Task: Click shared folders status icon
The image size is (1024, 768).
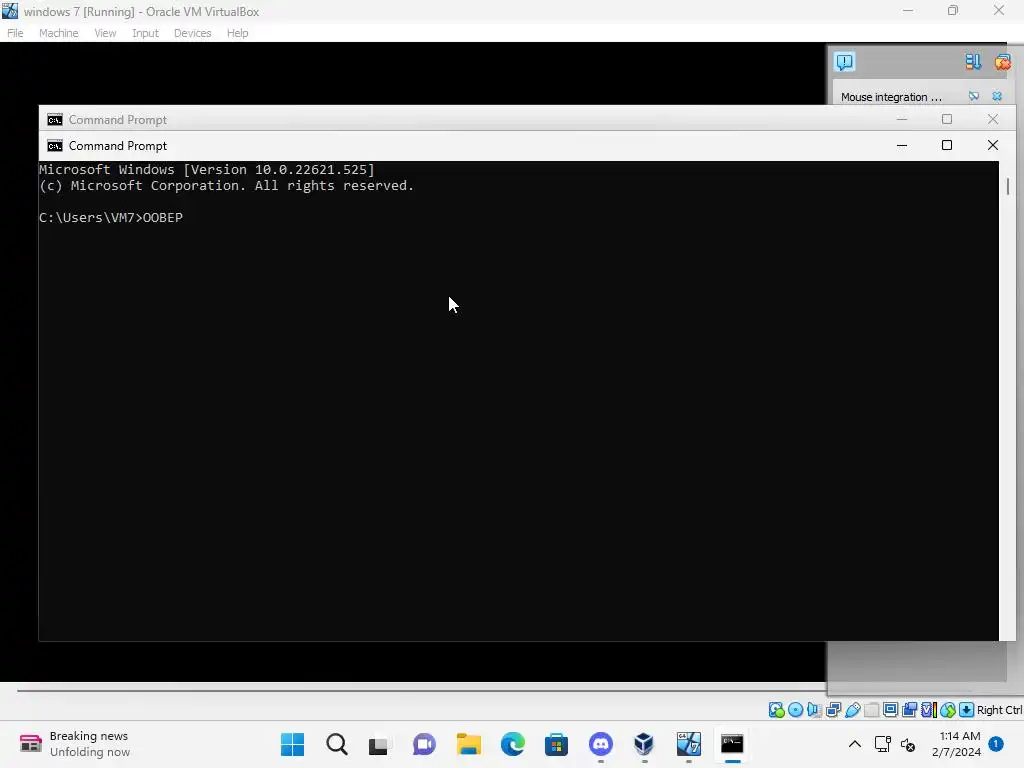Action: click(871, 710)
